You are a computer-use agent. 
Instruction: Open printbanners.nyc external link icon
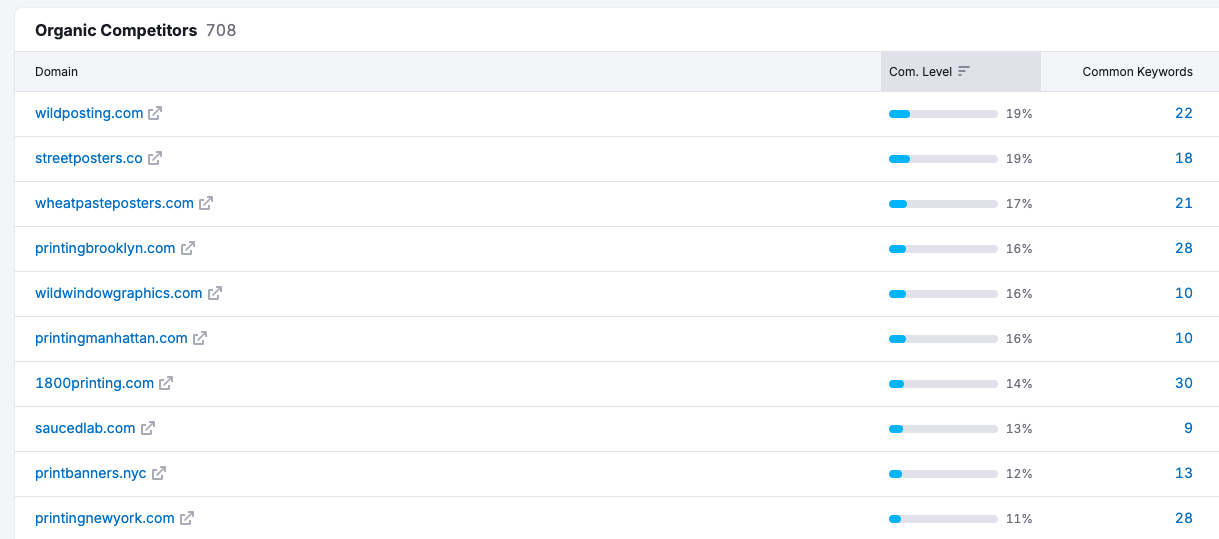click(x=159, y=474)
